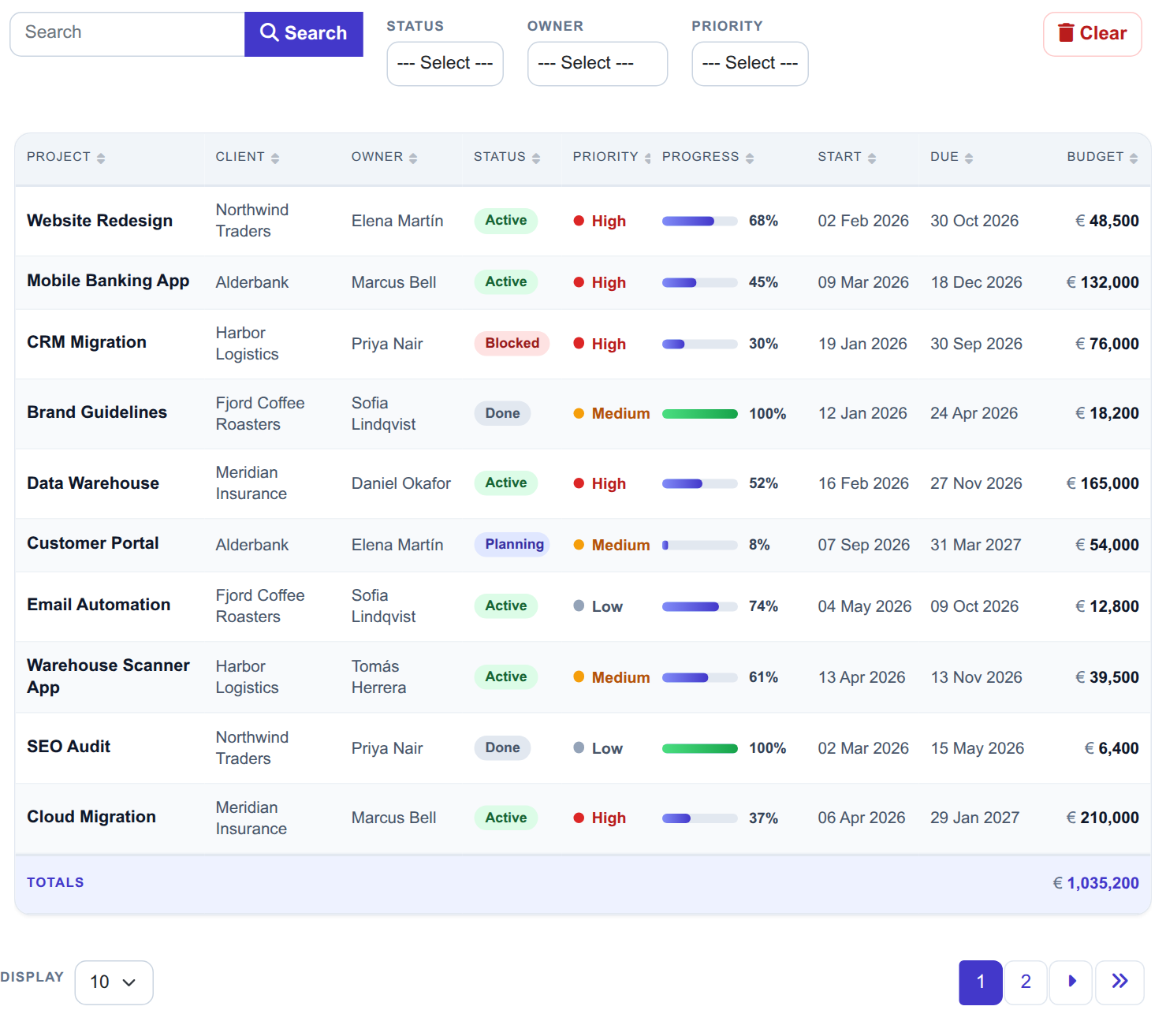Image resolution: width=1166 pixels, height=1036 pixels.
Task: Sort by the Budget column sort icon
Action: click(x=1134, y=158)
